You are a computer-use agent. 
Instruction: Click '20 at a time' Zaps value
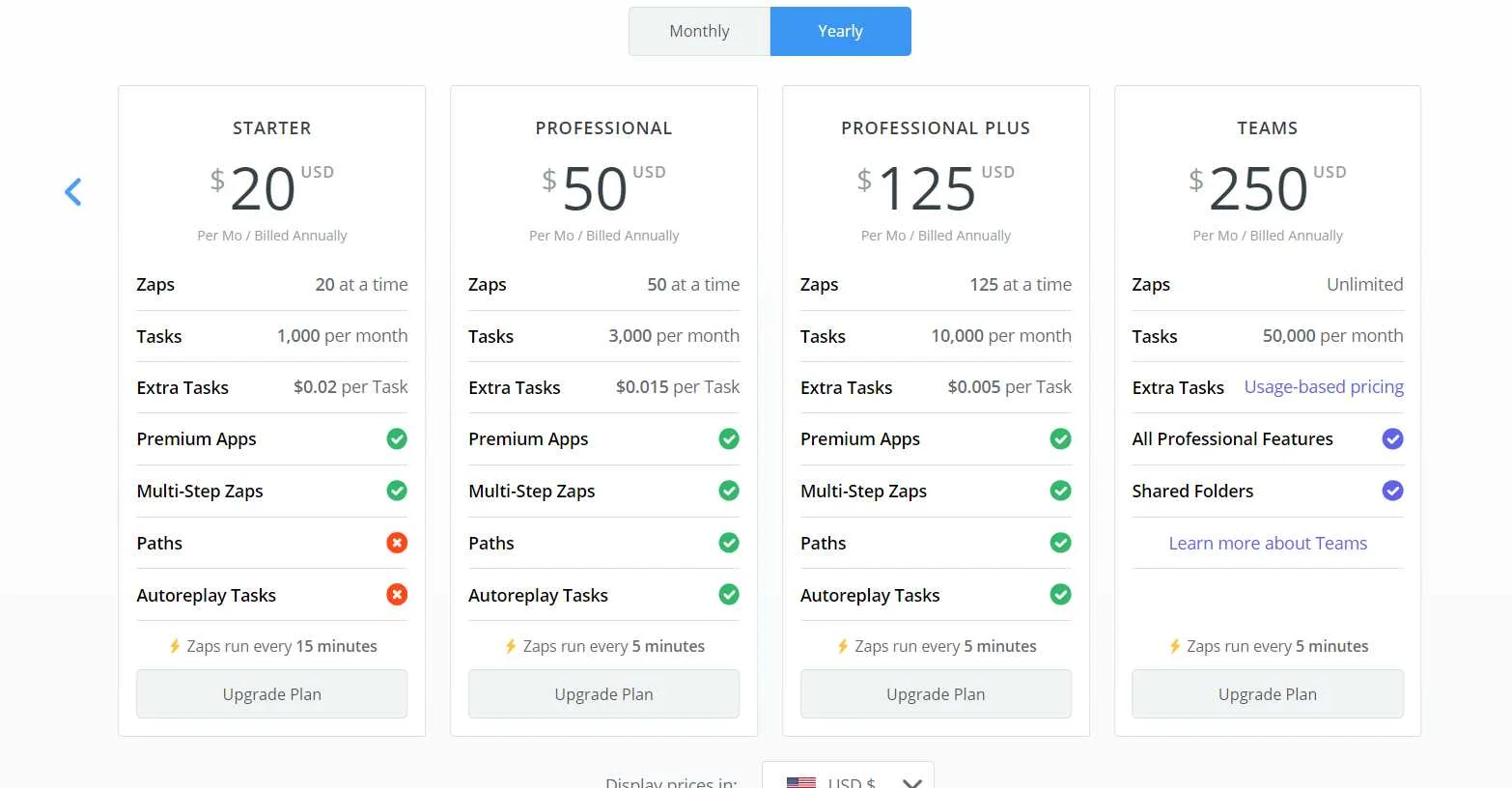click(x=361, y=285)
